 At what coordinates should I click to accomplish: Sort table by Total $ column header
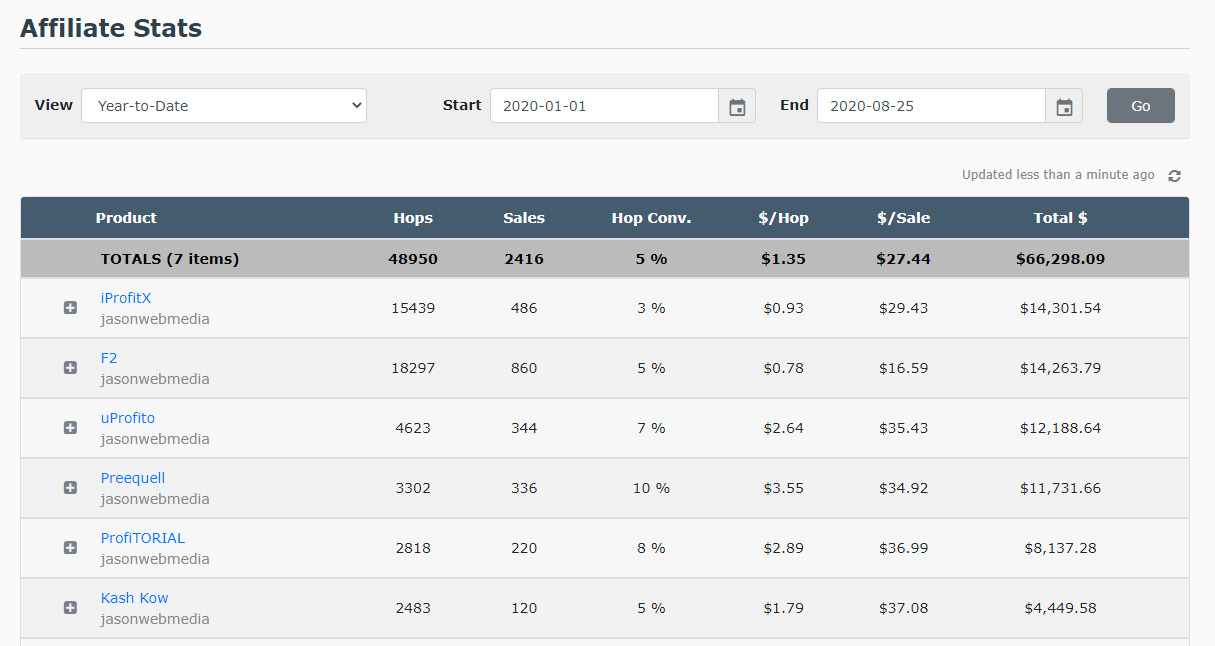click(x=1060, y=218)
